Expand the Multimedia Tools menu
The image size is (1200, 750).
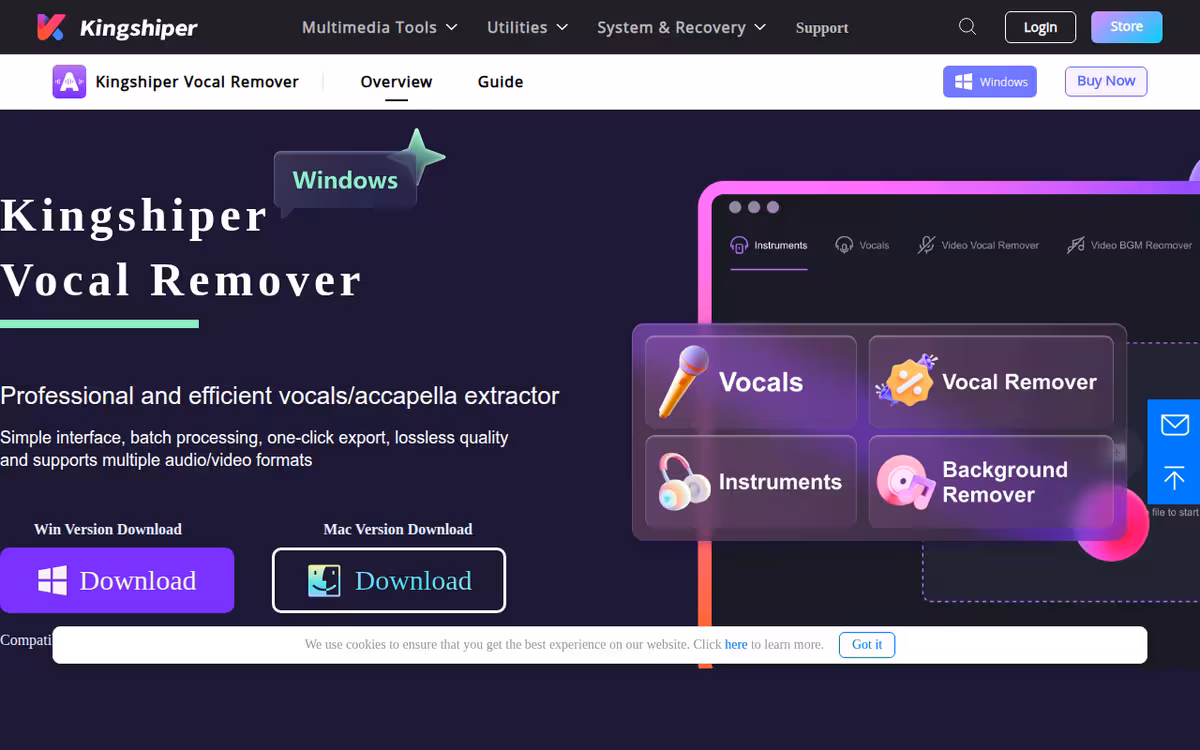380,27
